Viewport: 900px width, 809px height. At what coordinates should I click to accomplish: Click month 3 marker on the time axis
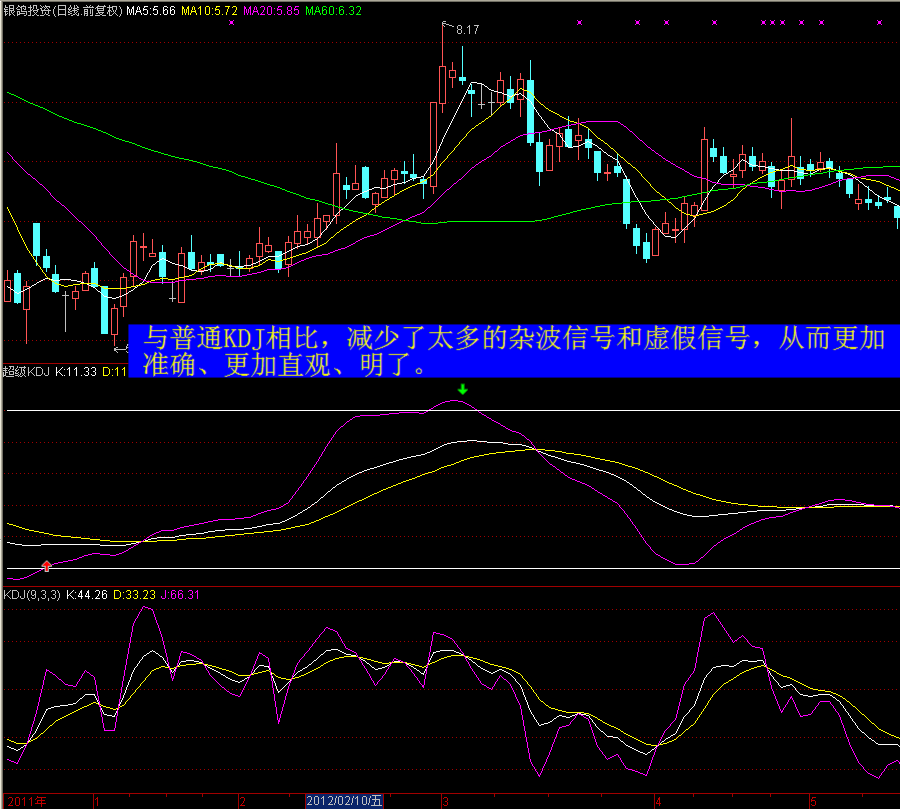(x=444, y=801)
